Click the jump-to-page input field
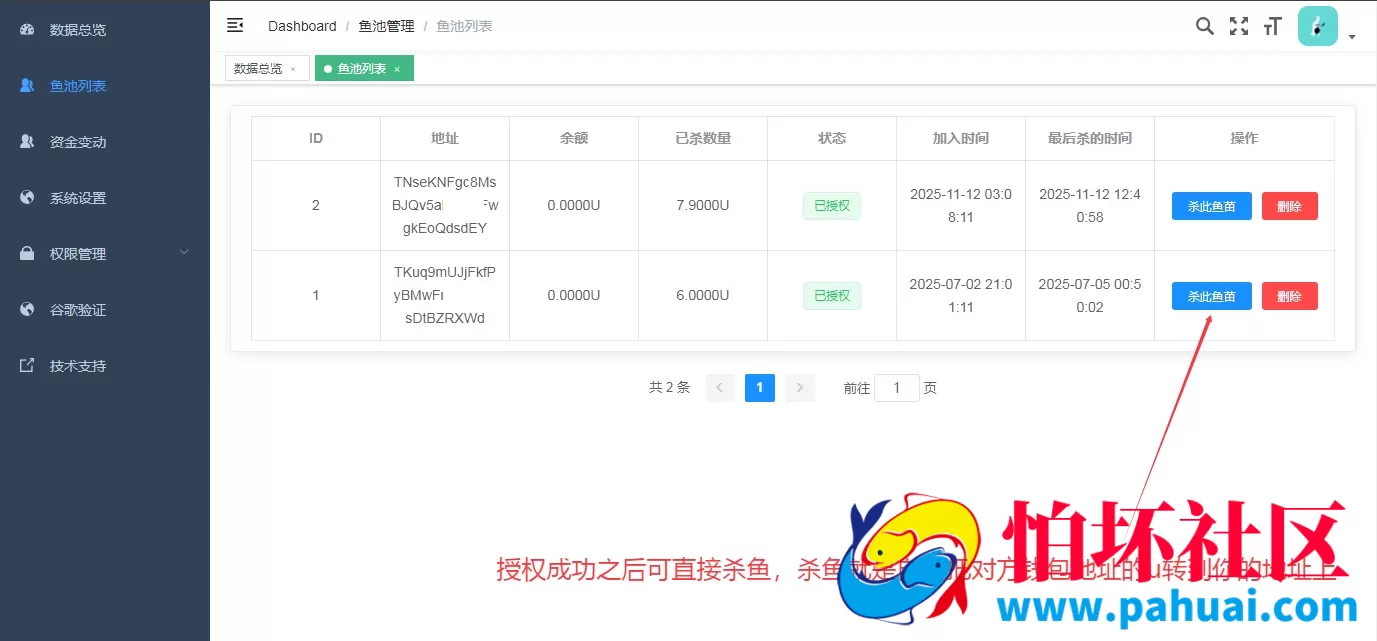Image resolution: width=1377 pixels, height=641 pixels. 897,388
